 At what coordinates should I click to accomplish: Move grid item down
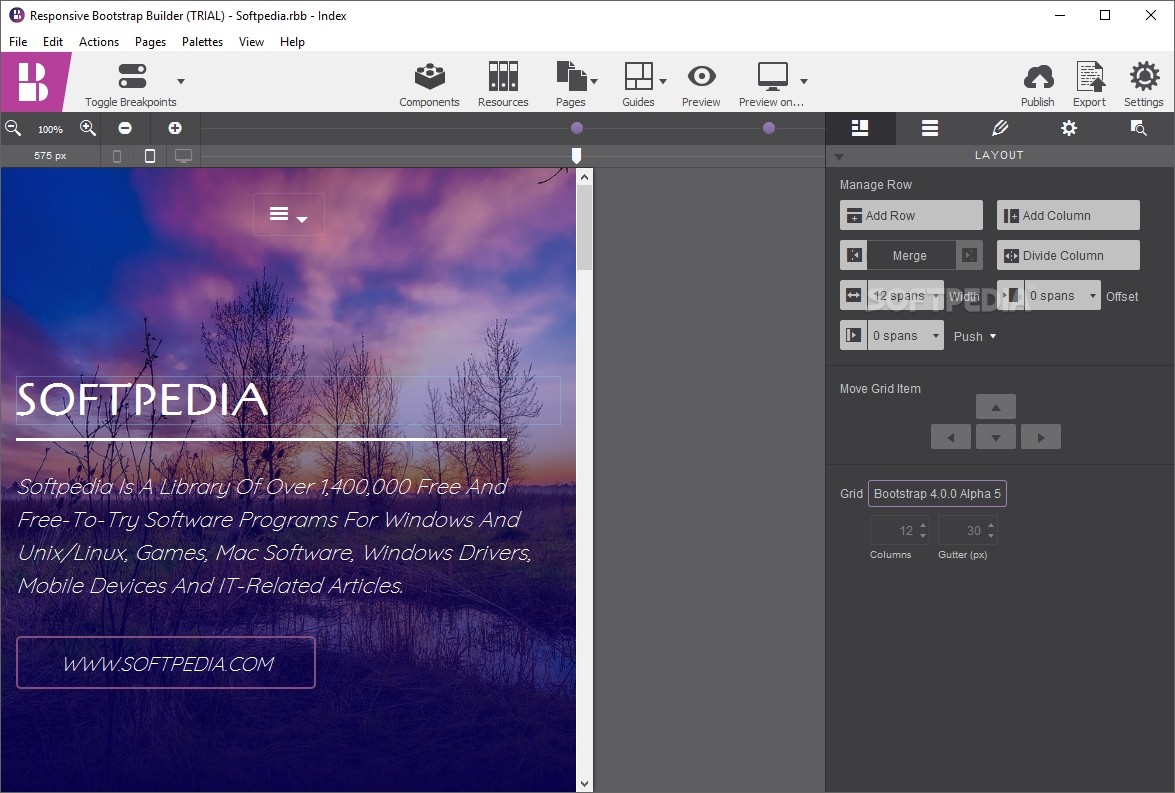[996, 437]
